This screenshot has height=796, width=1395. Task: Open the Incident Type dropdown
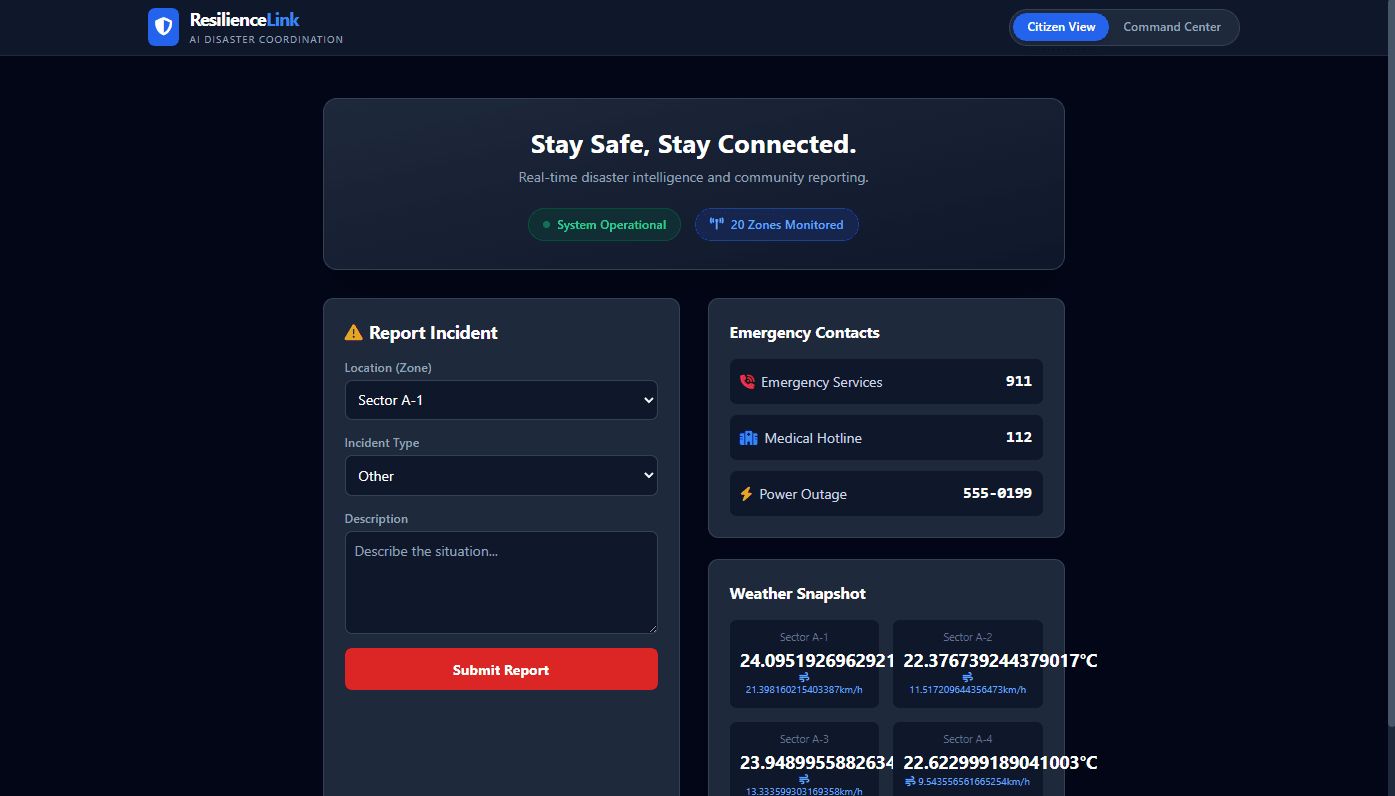501,475
